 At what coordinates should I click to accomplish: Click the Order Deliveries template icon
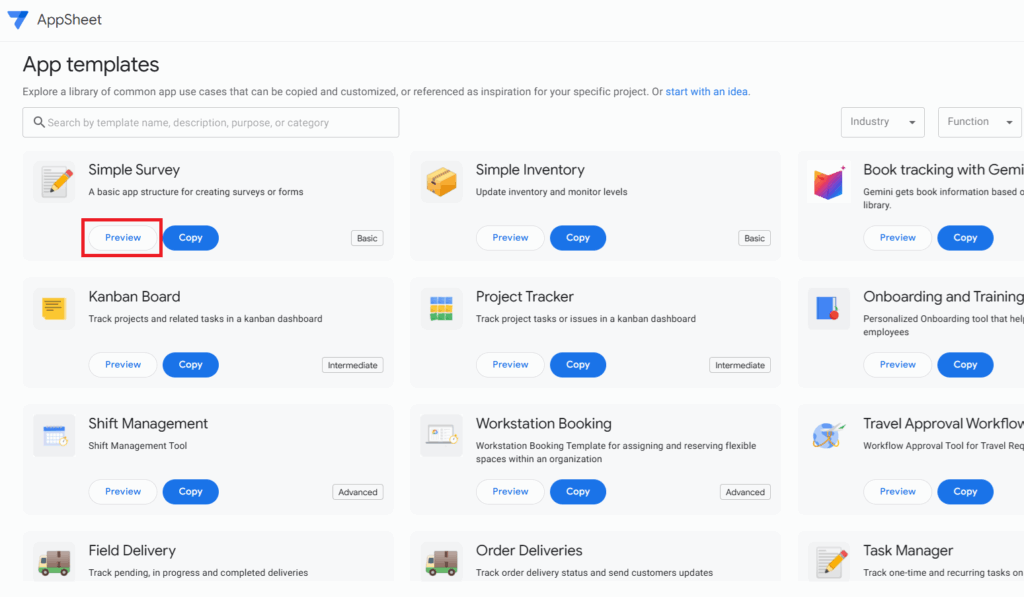440,562
